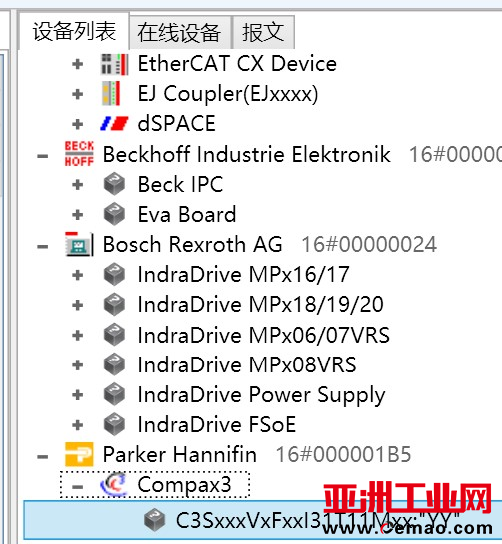Click the Bosch Rexroth AG vendor icon
Screen dimensions: 502x544
click(79, 244)
